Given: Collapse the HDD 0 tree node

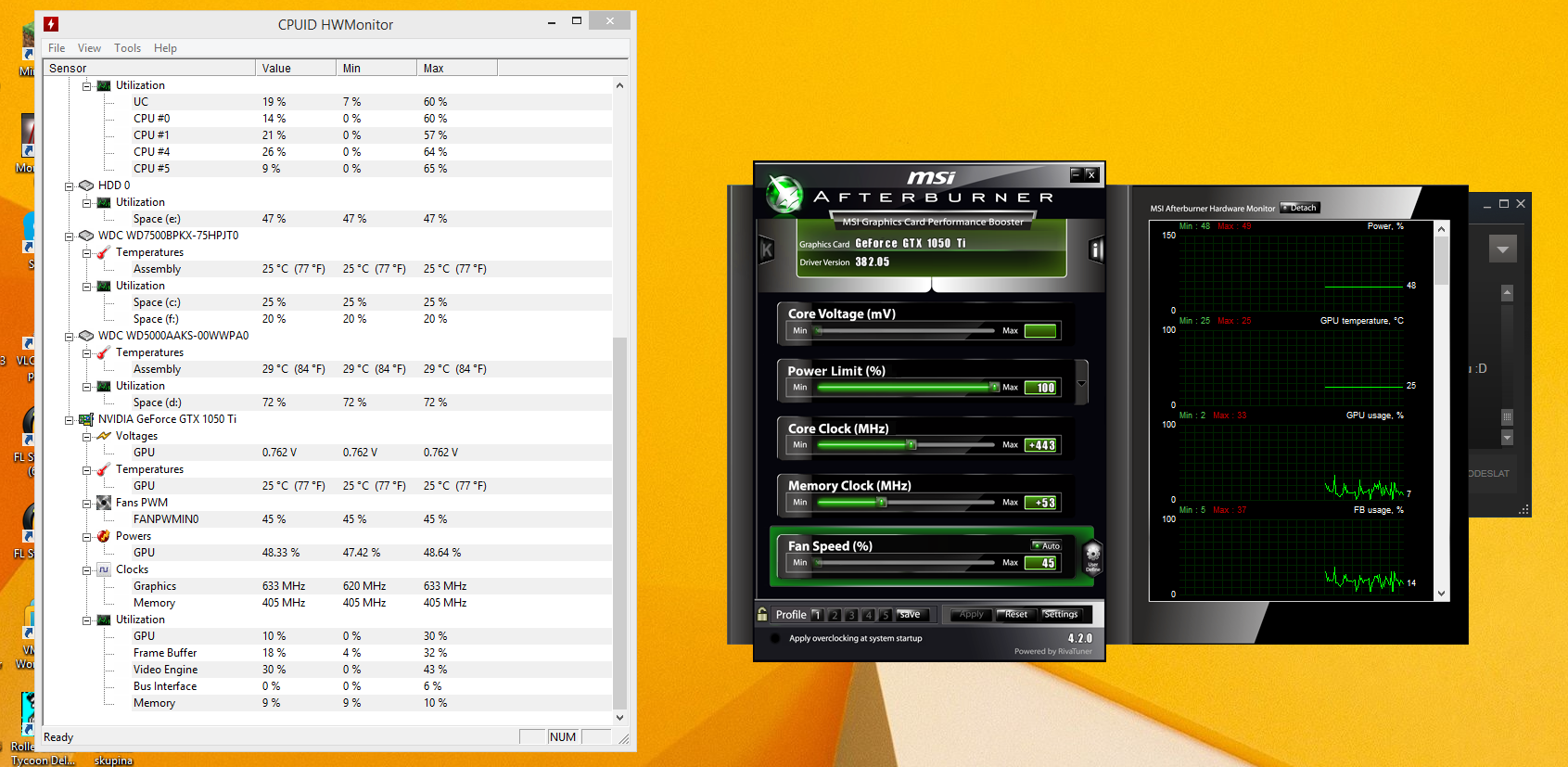Looking at the screenshot, I should point(70,185).
